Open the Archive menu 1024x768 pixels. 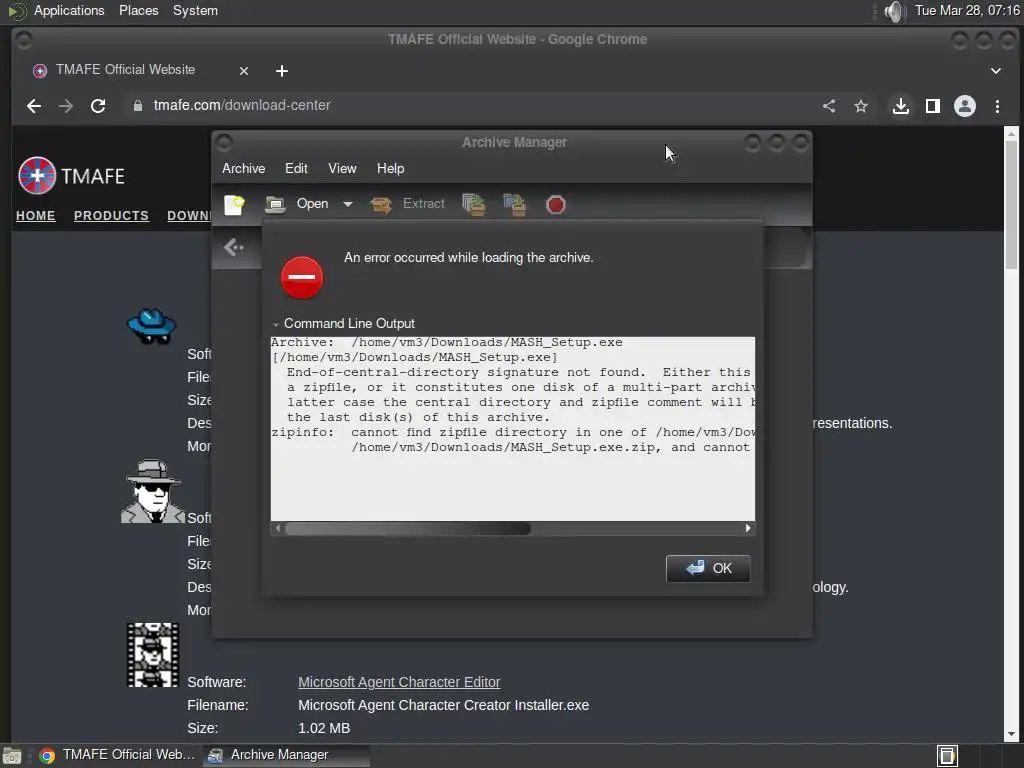click(x=244, y=168)
